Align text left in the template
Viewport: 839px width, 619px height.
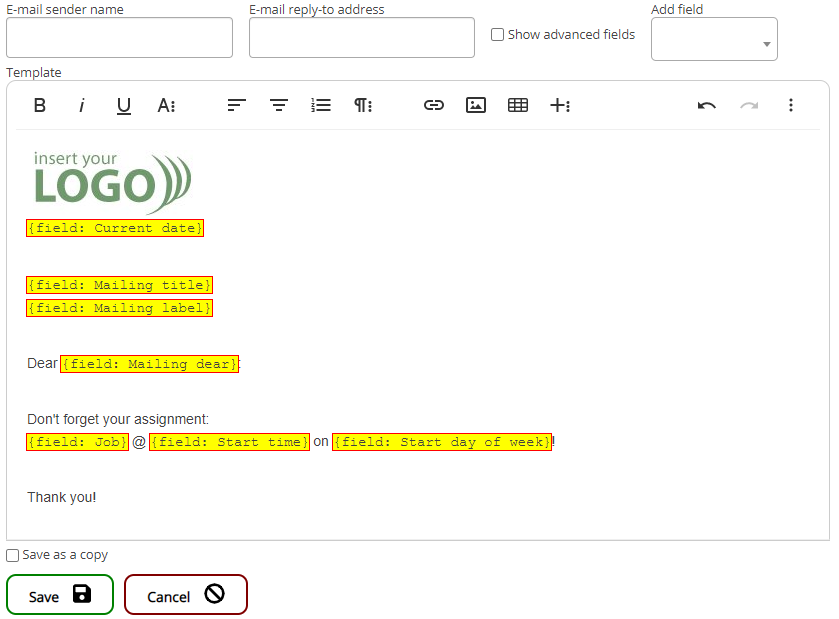pos(237,105)
